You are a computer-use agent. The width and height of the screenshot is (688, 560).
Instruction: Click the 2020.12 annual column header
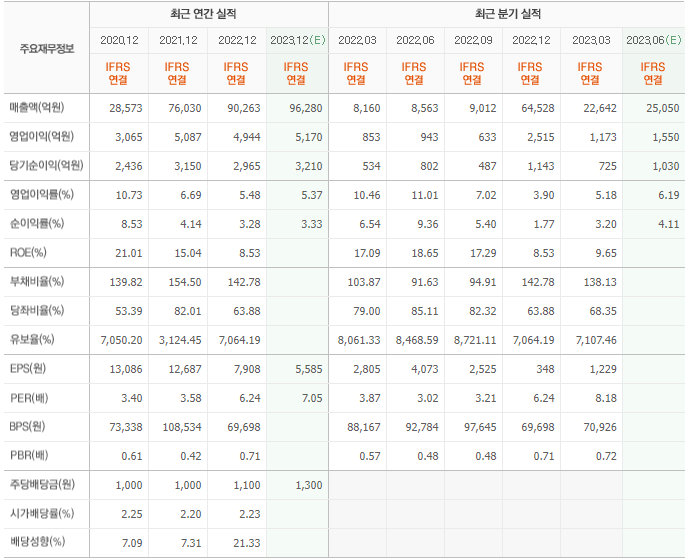pos(119,40)
